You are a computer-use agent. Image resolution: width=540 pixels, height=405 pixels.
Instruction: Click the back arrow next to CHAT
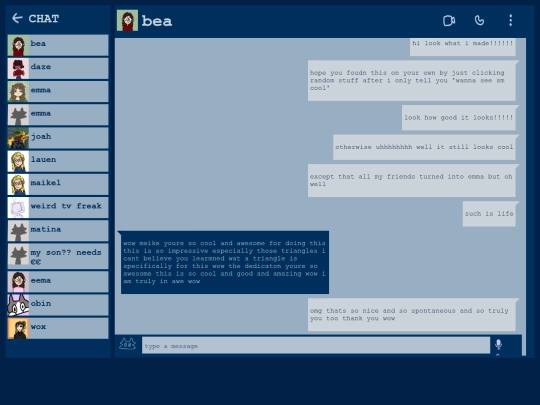click(x=17, y=18)
